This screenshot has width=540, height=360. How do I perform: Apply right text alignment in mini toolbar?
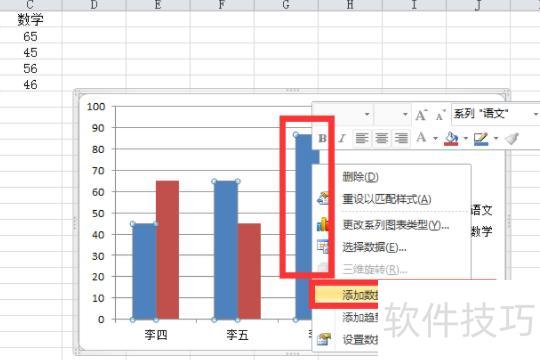click(401, 138)
